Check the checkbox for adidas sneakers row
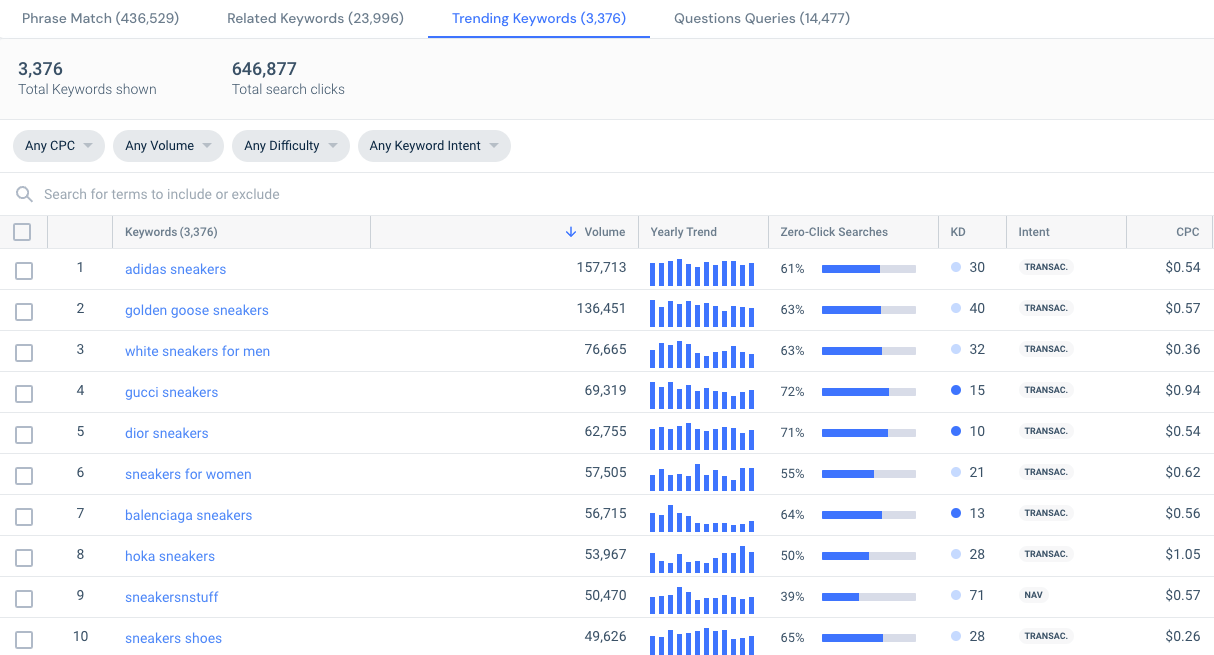This screenshot has height=655, width=1214. click(x=24, y=270)
